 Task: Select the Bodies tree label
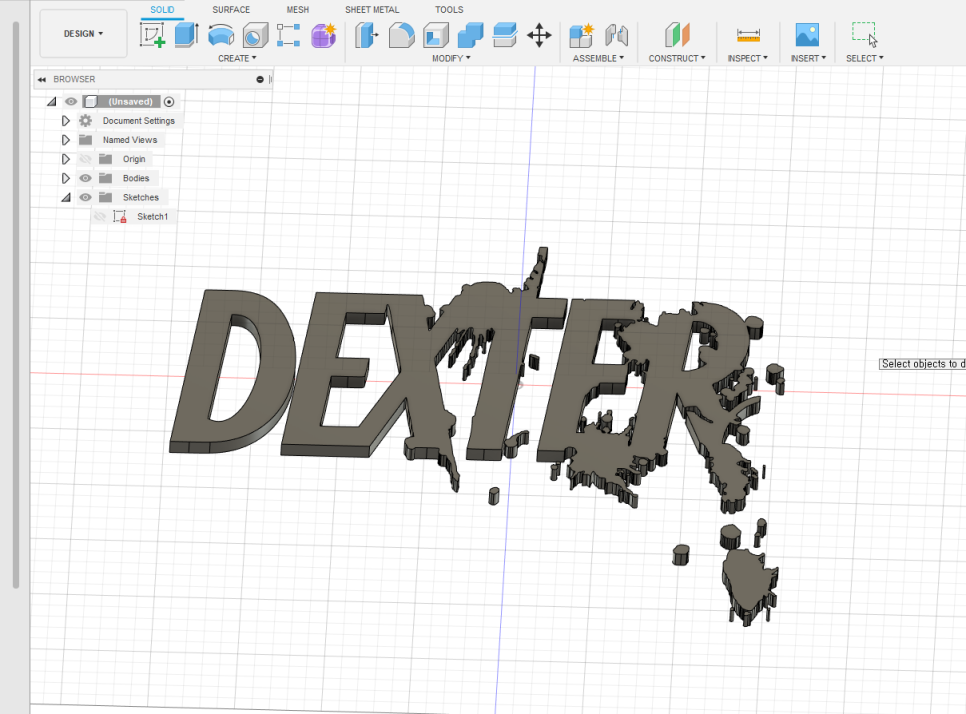pyautogui.click(x=136, y=178)
